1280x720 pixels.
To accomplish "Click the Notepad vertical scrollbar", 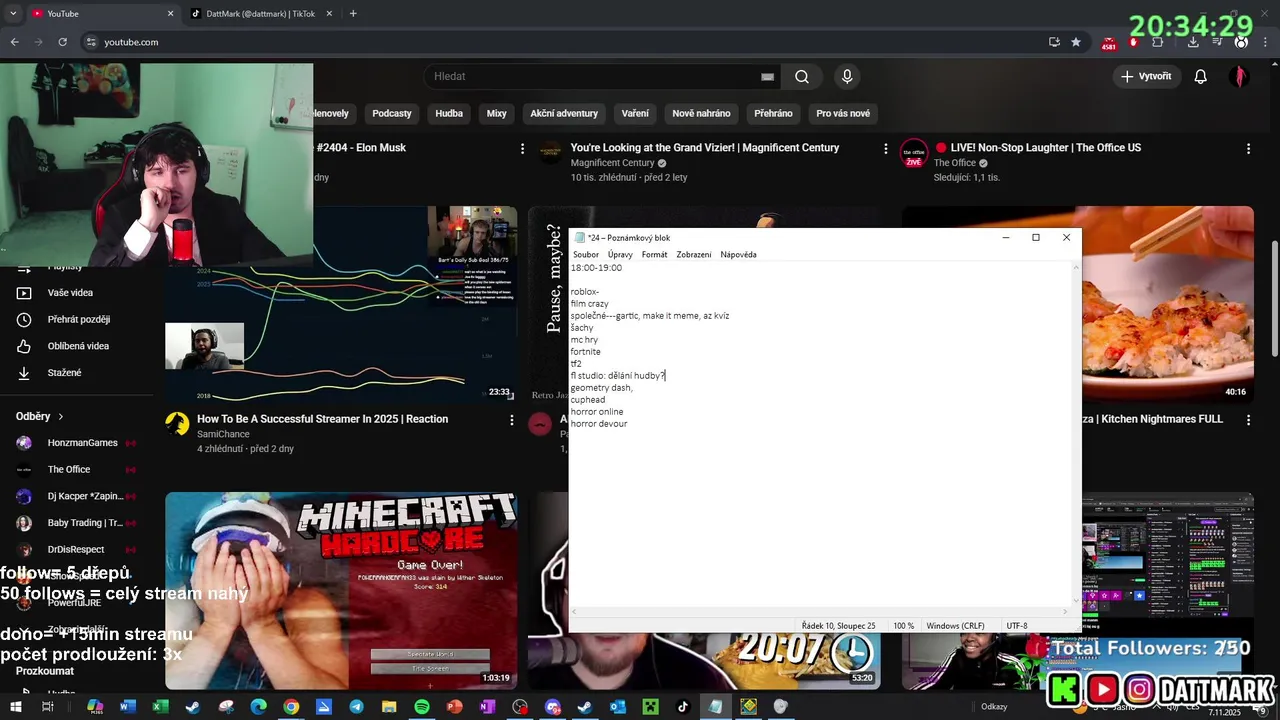I will point(1076,436).
